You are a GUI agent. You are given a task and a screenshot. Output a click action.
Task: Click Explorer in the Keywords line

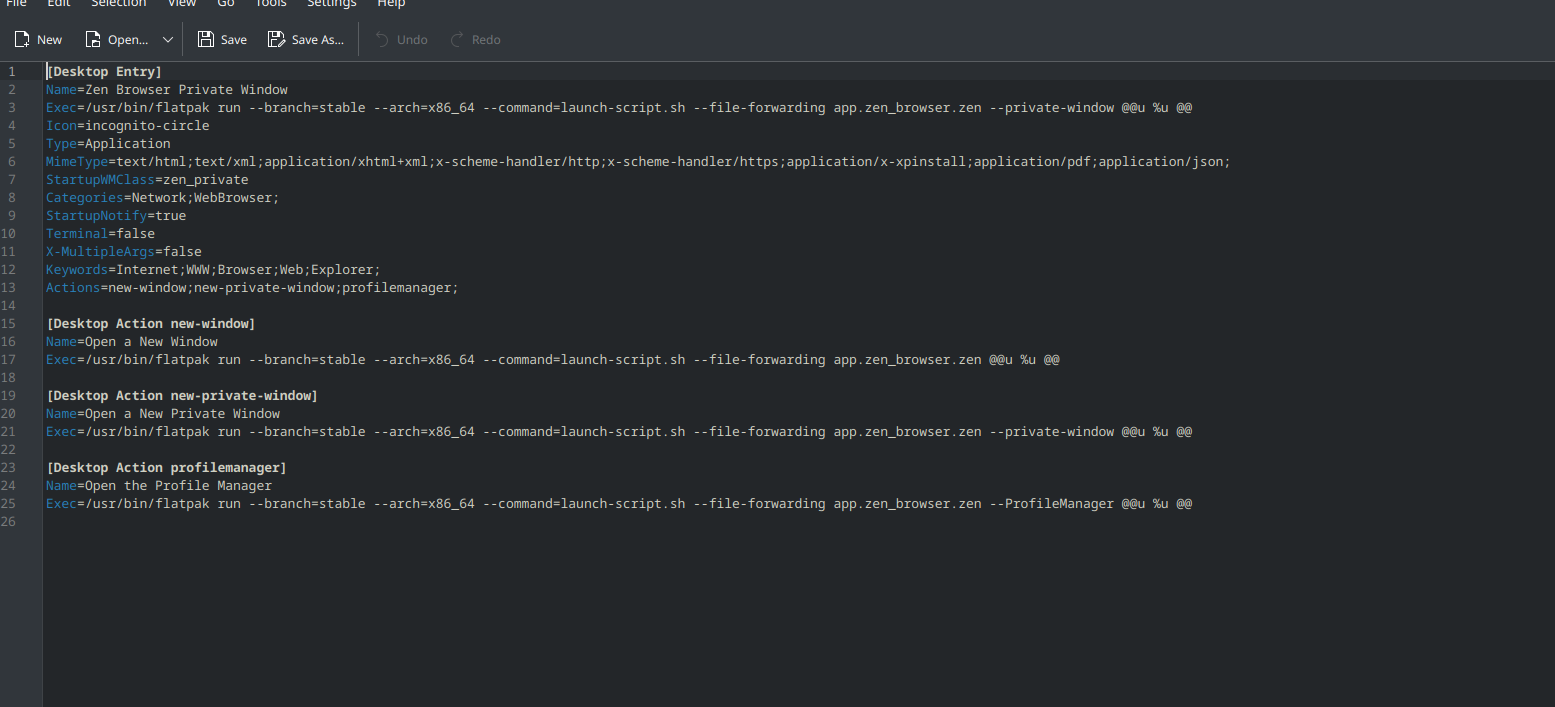pos(342,270)
